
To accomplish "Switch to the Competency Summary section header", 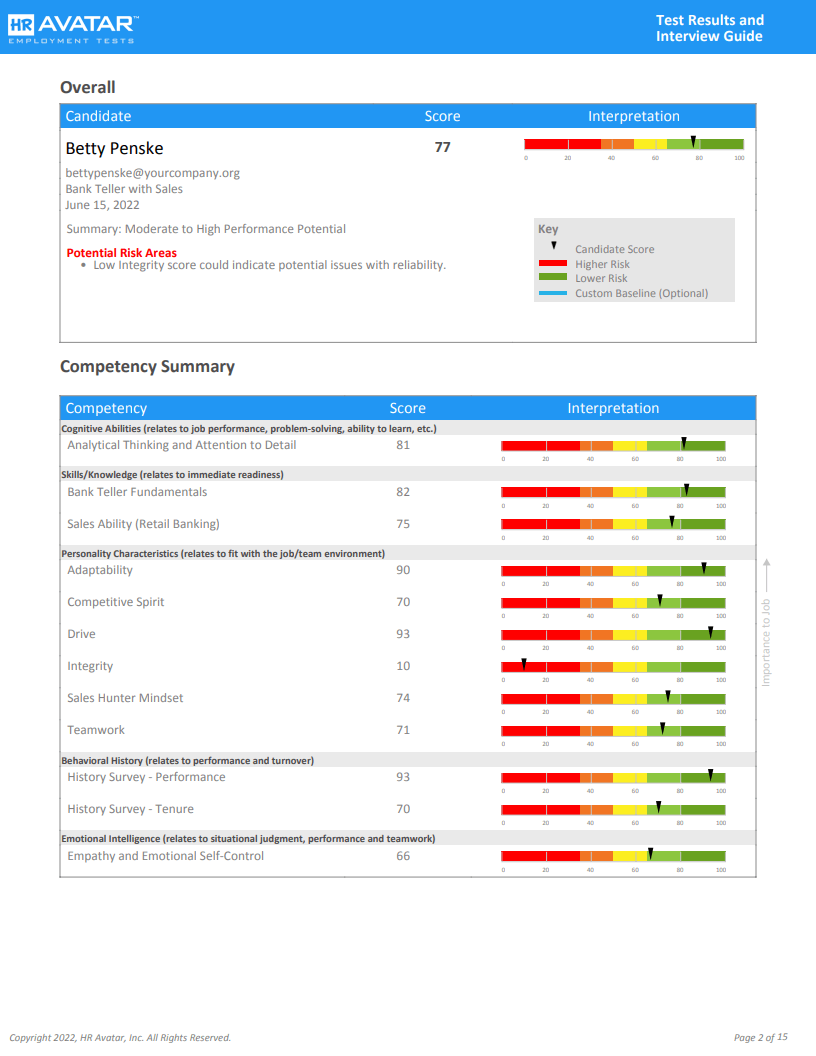I will click(148, 367).
